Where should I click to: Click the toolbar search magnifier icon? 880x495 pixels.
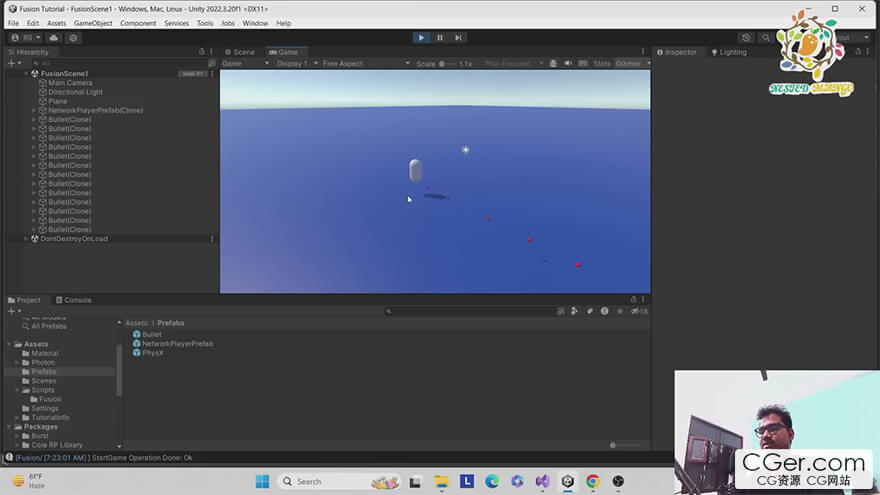coord(766,38)
